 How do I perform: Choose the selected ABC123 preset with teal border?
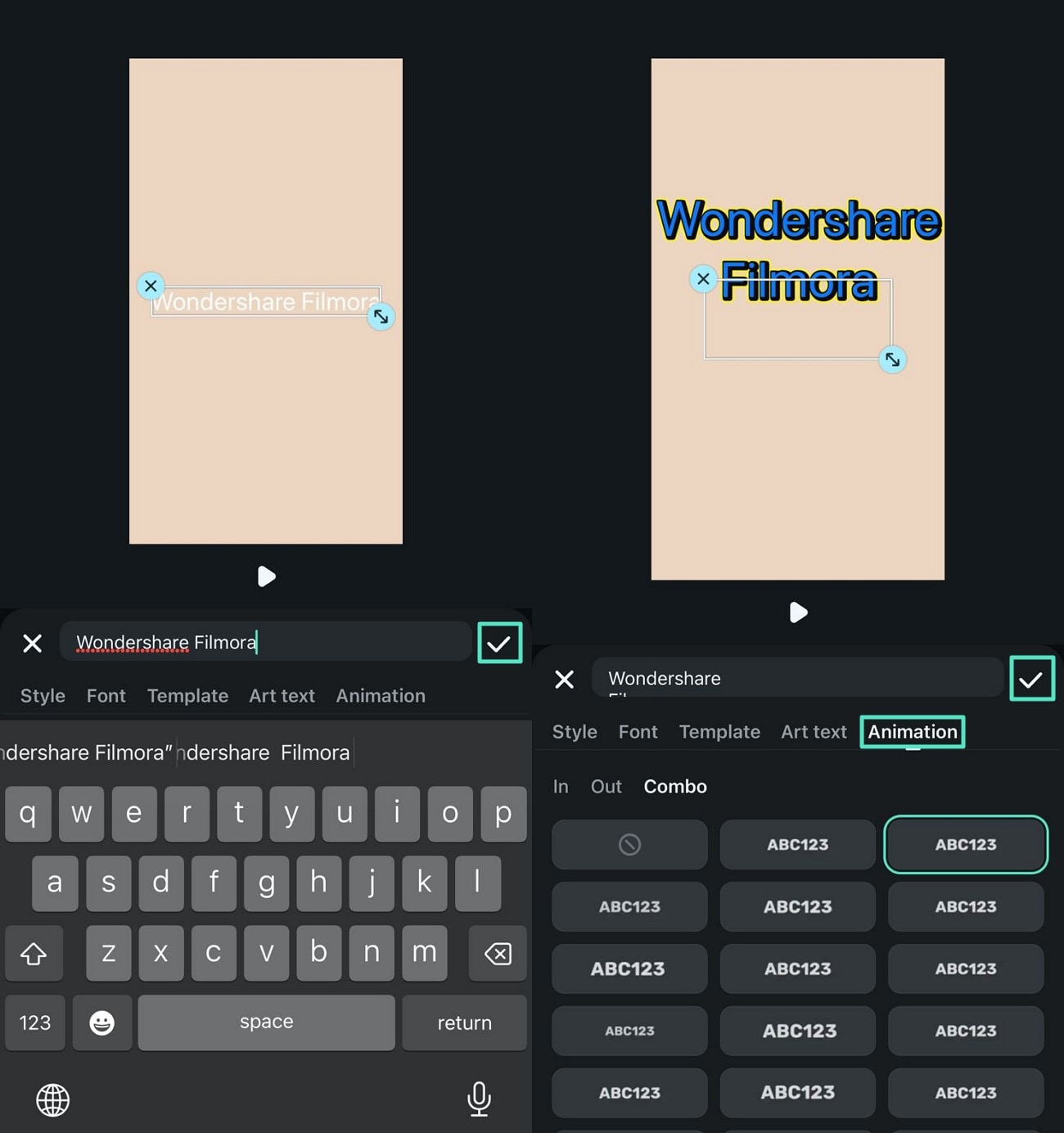[x=966, y=844]
